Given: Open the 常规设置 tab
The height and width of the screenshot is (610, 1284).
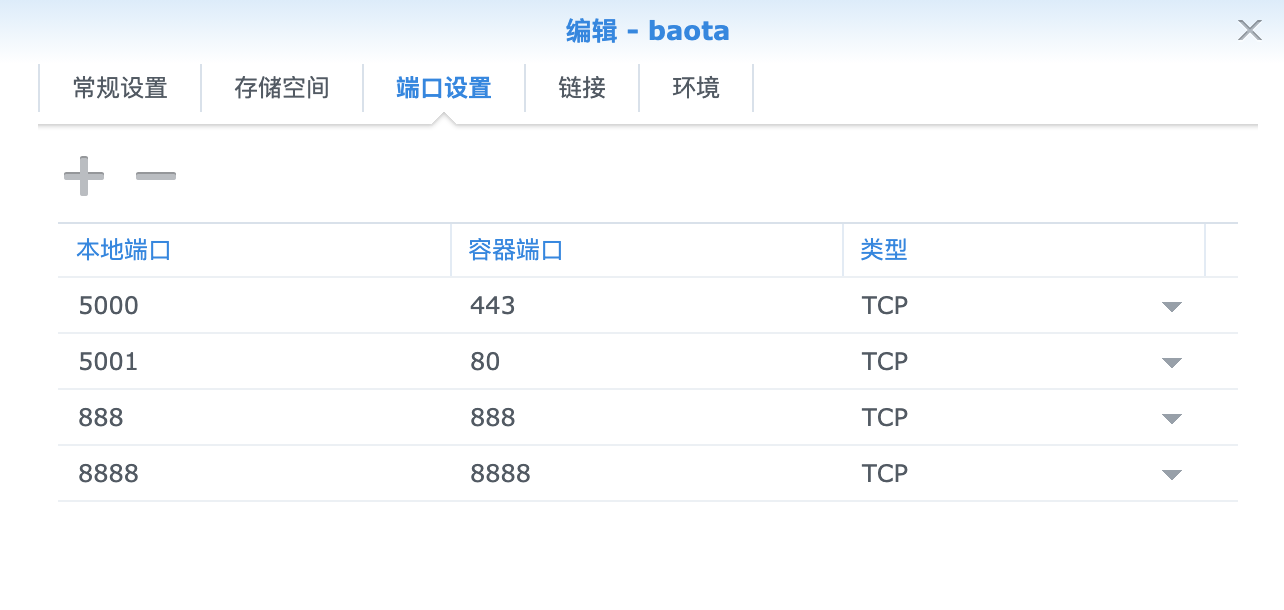Looking at the screenshot, I should (120, 88).
